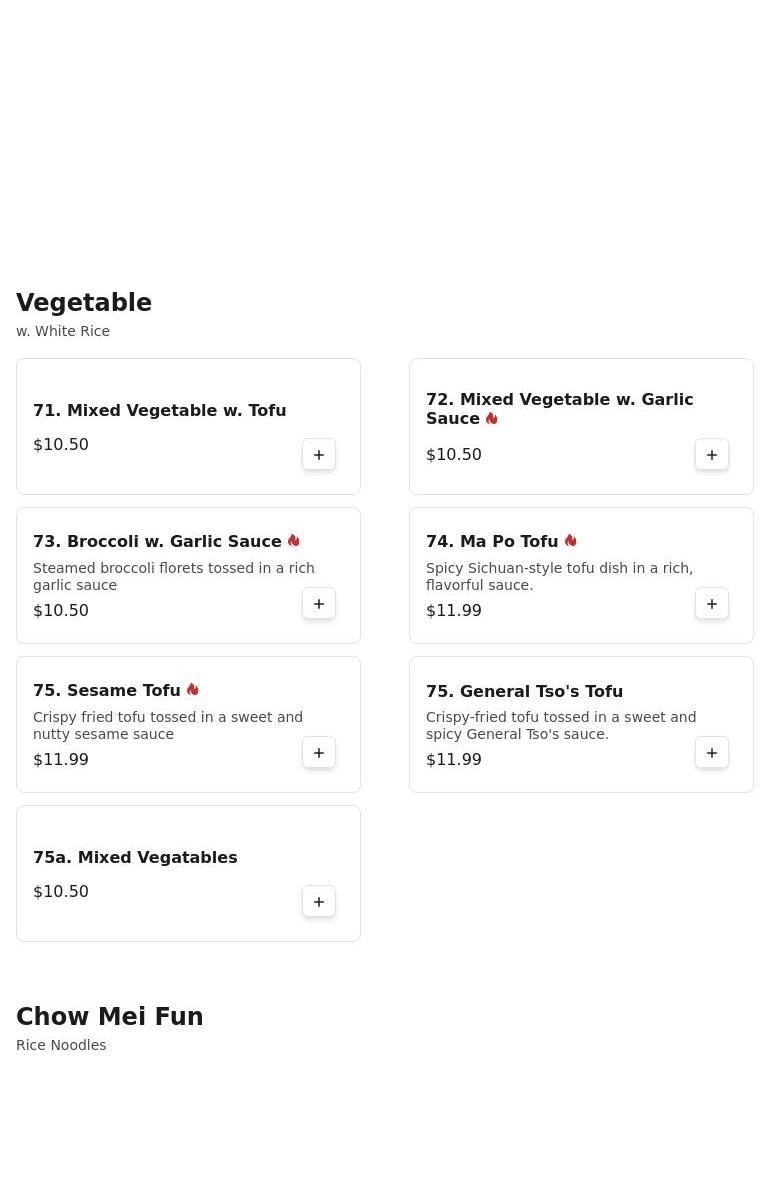Click spicy icon on Mixed Vegetable Garlic Sauce
This screenshot has width=770, height=1177.
492,419
